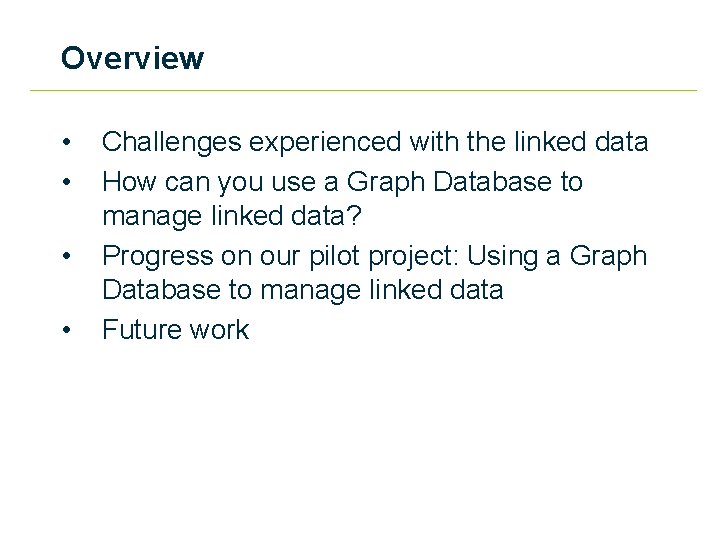This screenshot has width=720, height=540.
Task: Click the word experienced in the first bullet
Action: click(325, 142)
